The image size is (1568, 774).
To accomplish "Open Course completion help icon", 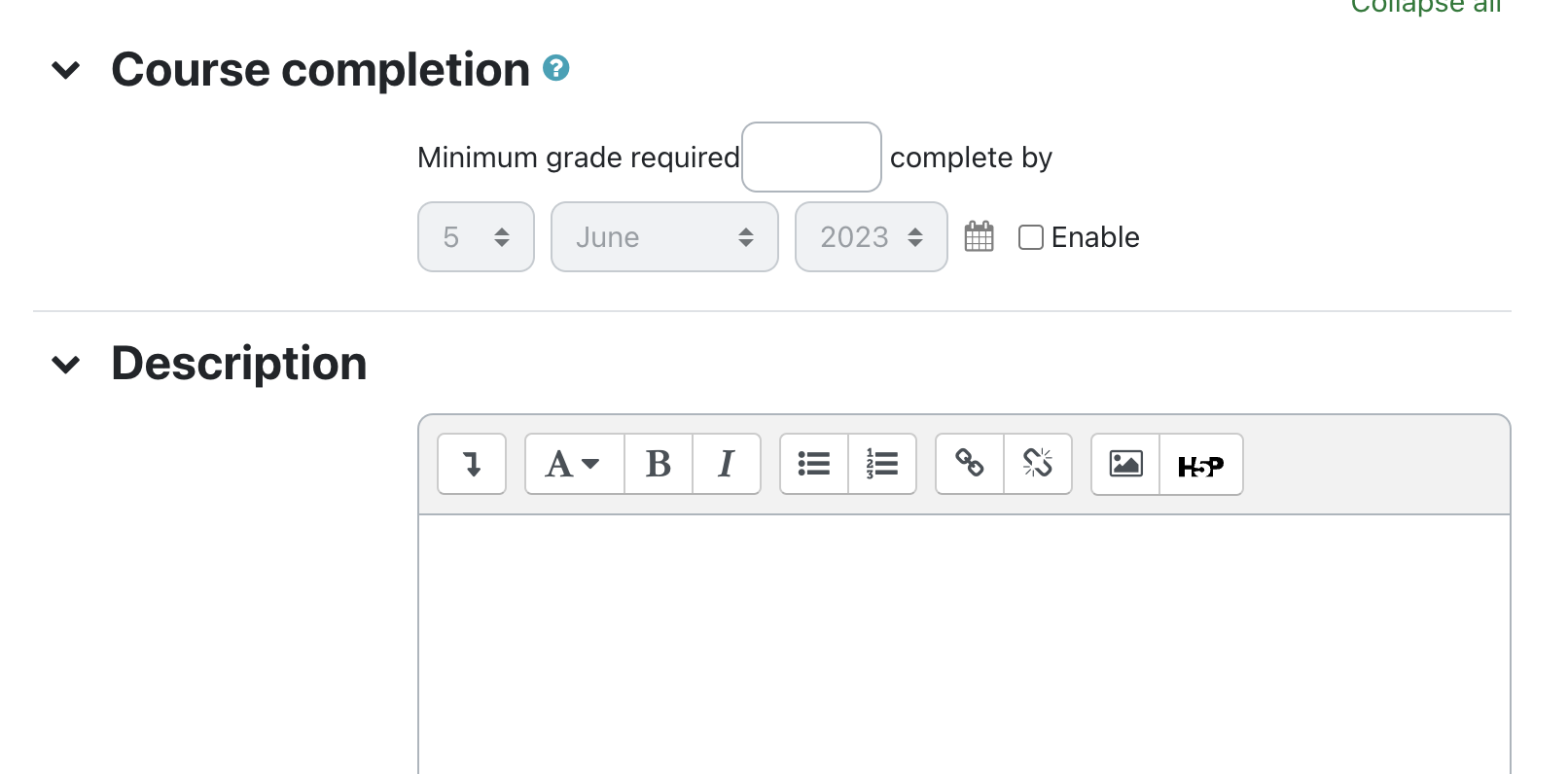I will pos(555,68).
